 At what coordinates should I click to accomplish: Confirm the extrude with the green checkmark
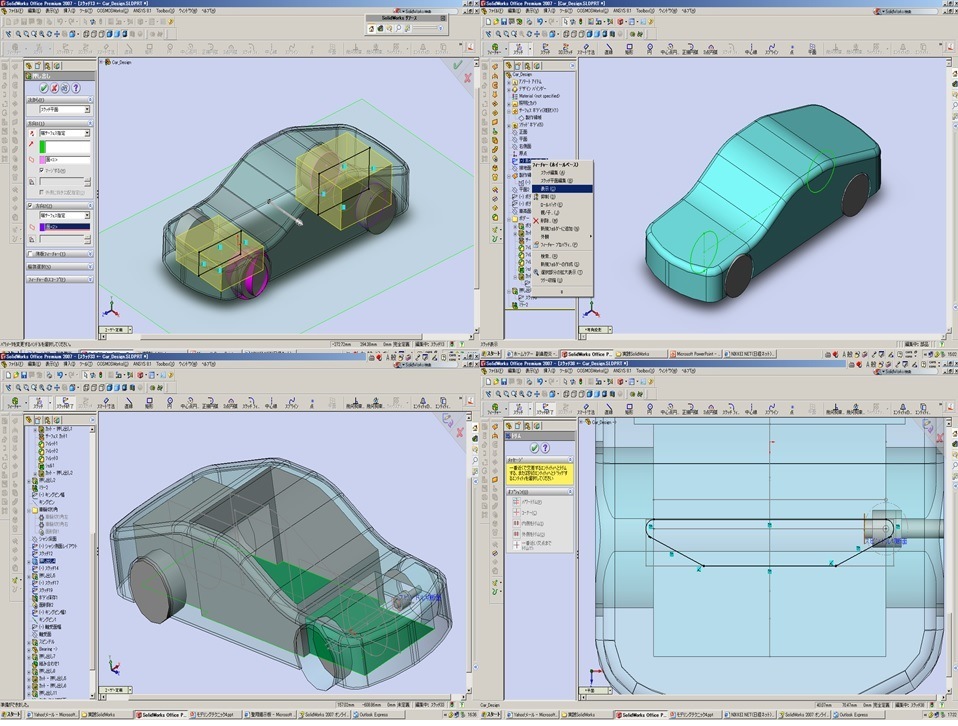pos(43,89)
